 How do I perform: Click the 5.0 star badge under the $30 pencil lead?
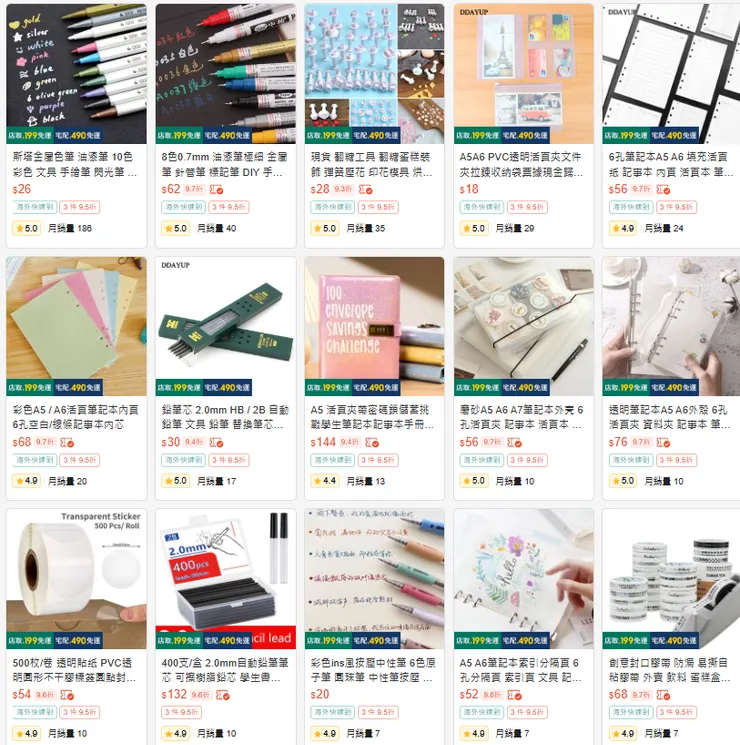176,481
